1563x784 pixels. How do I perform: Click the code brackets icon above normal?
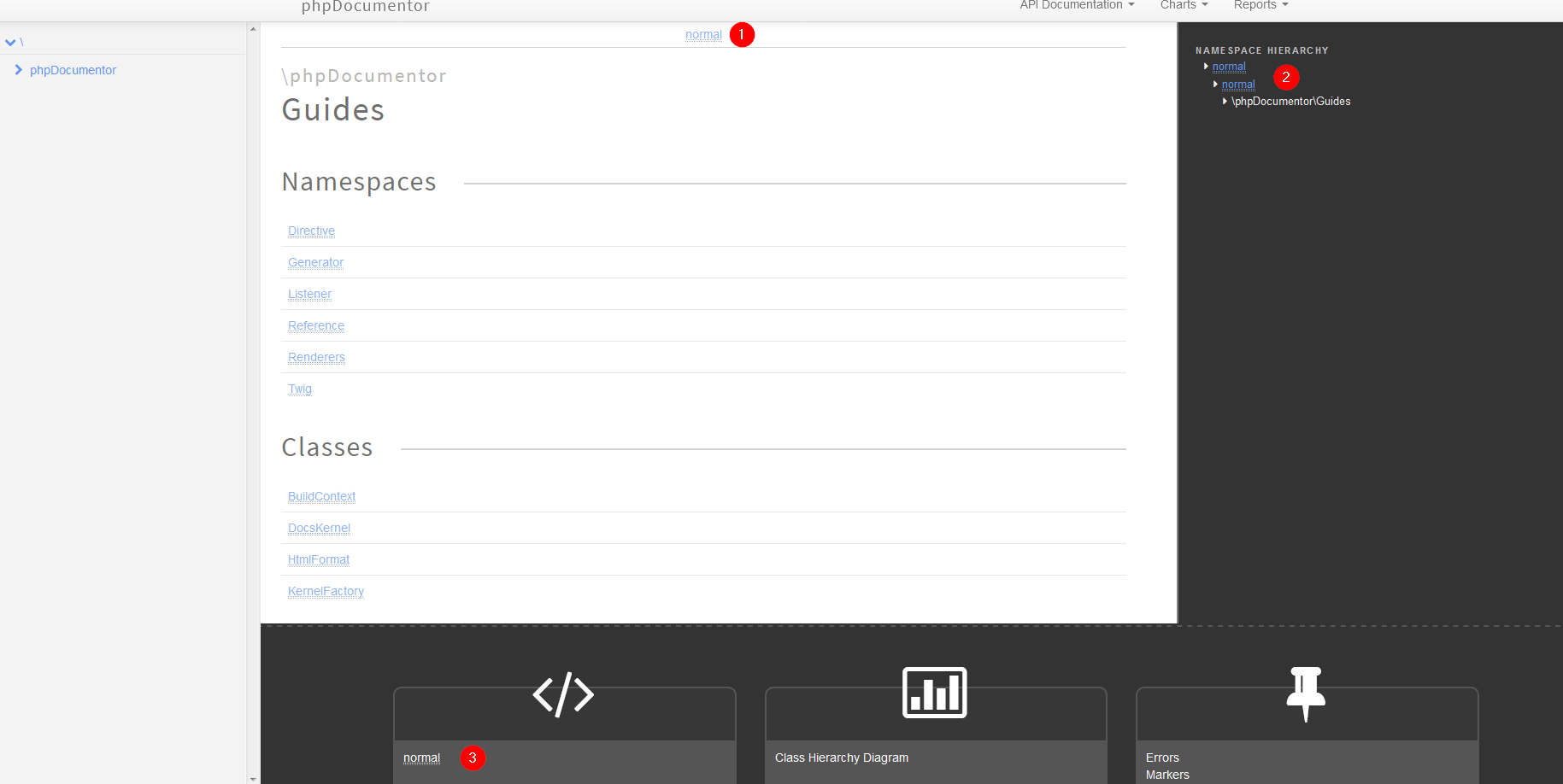[564, 694]
